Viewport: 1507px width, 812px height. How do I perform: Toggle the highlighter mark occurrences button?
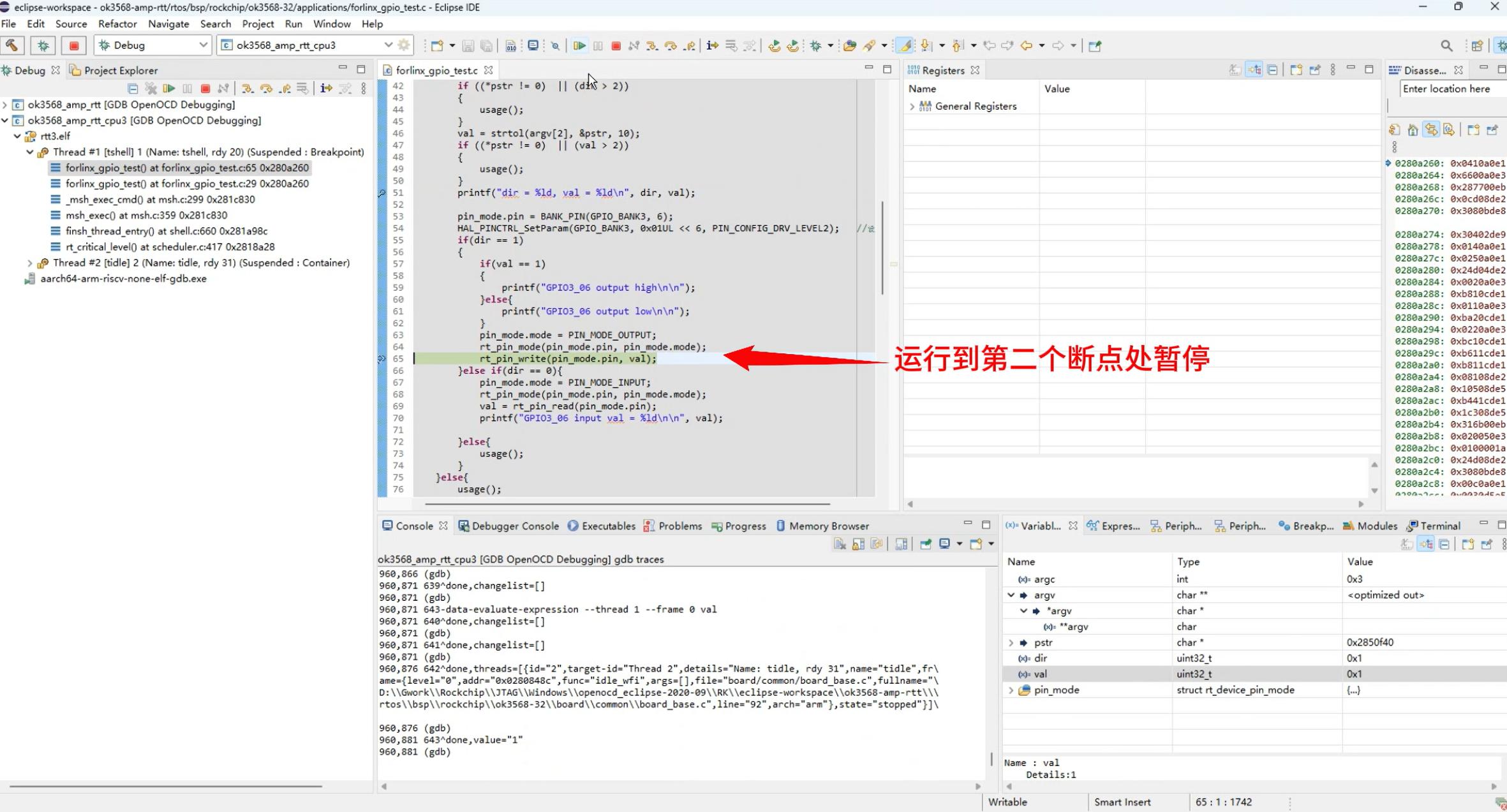click(905, 45)
